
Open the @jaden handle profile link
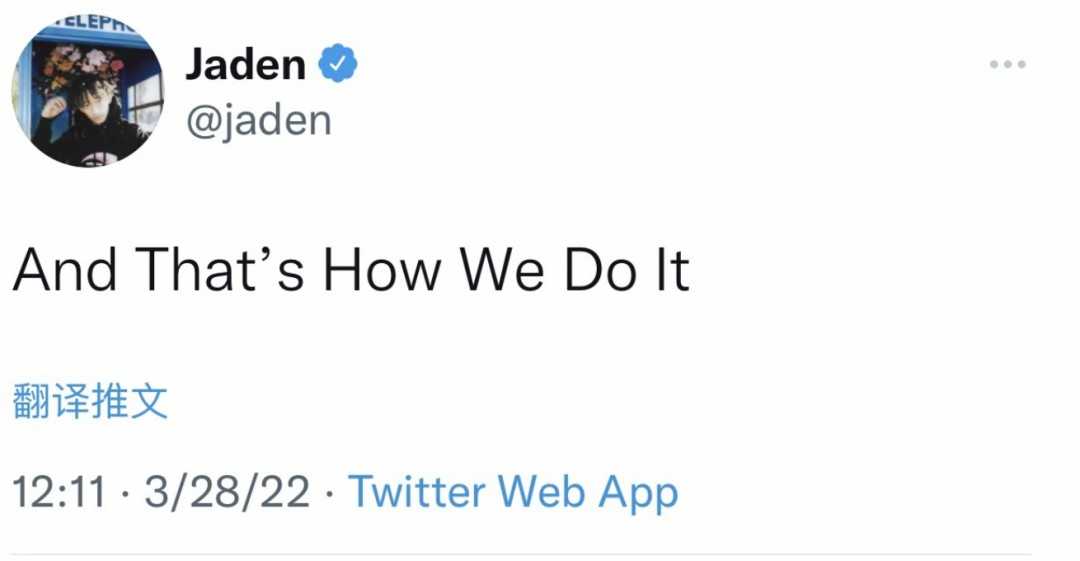click(x=258, y=121)
